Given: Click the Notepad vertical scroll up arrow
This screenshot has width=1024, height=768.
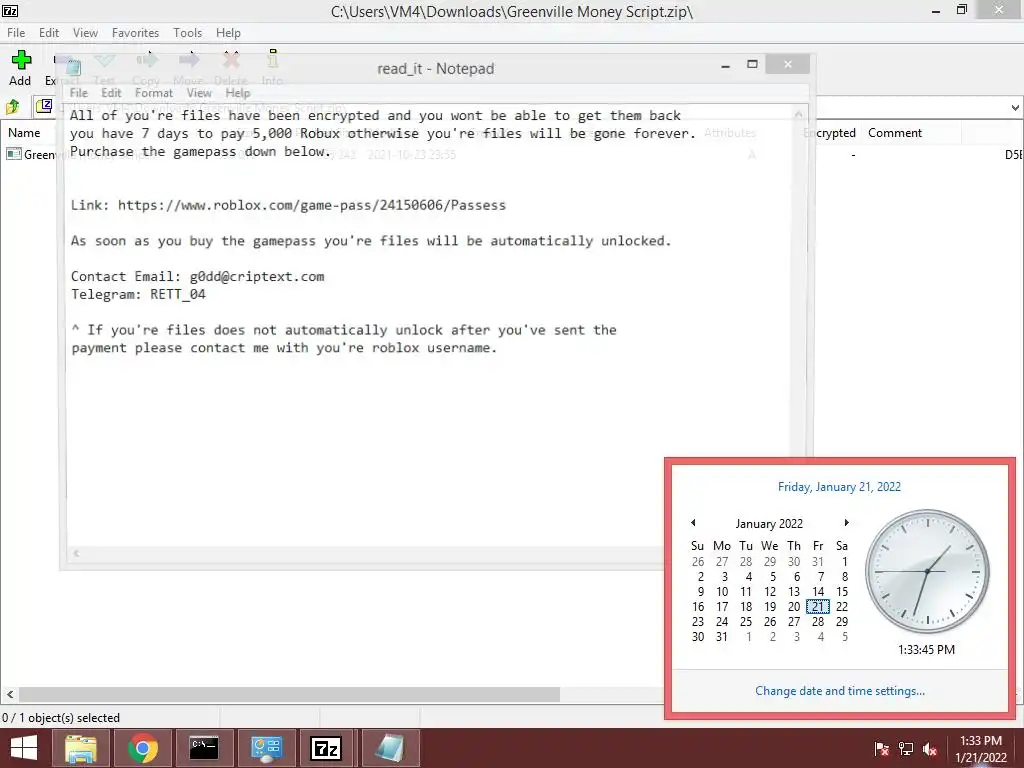Looking at the screenshot, I should (x=798, y=115).
